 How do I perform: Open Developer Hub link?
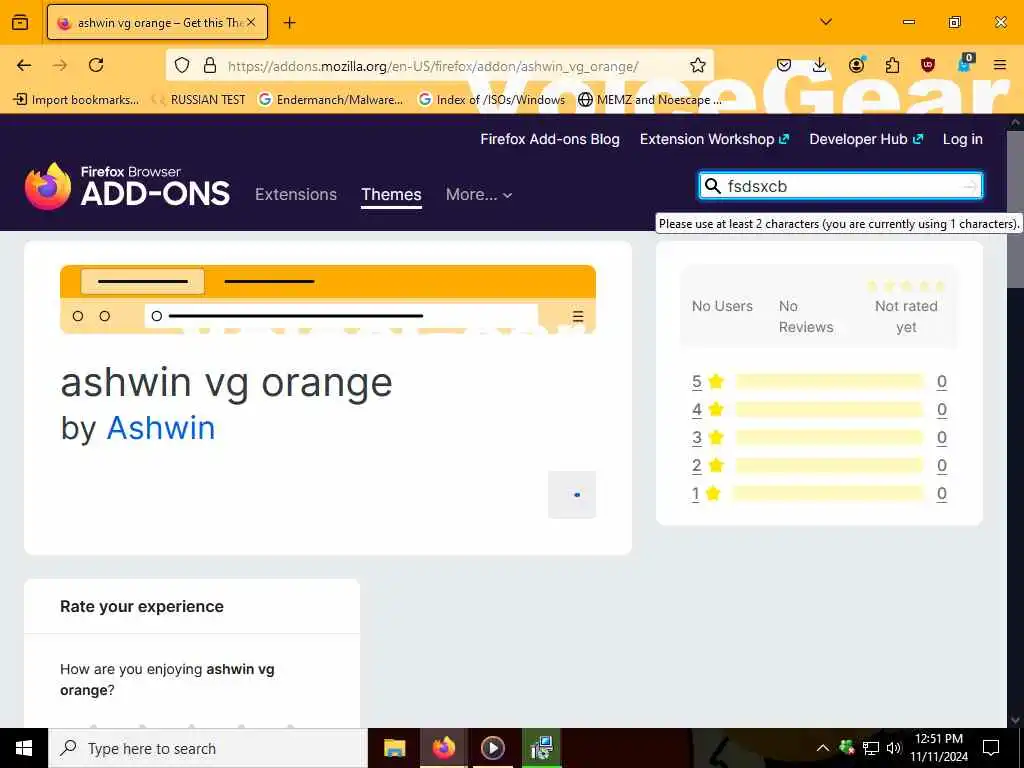(x=866, y=139)
